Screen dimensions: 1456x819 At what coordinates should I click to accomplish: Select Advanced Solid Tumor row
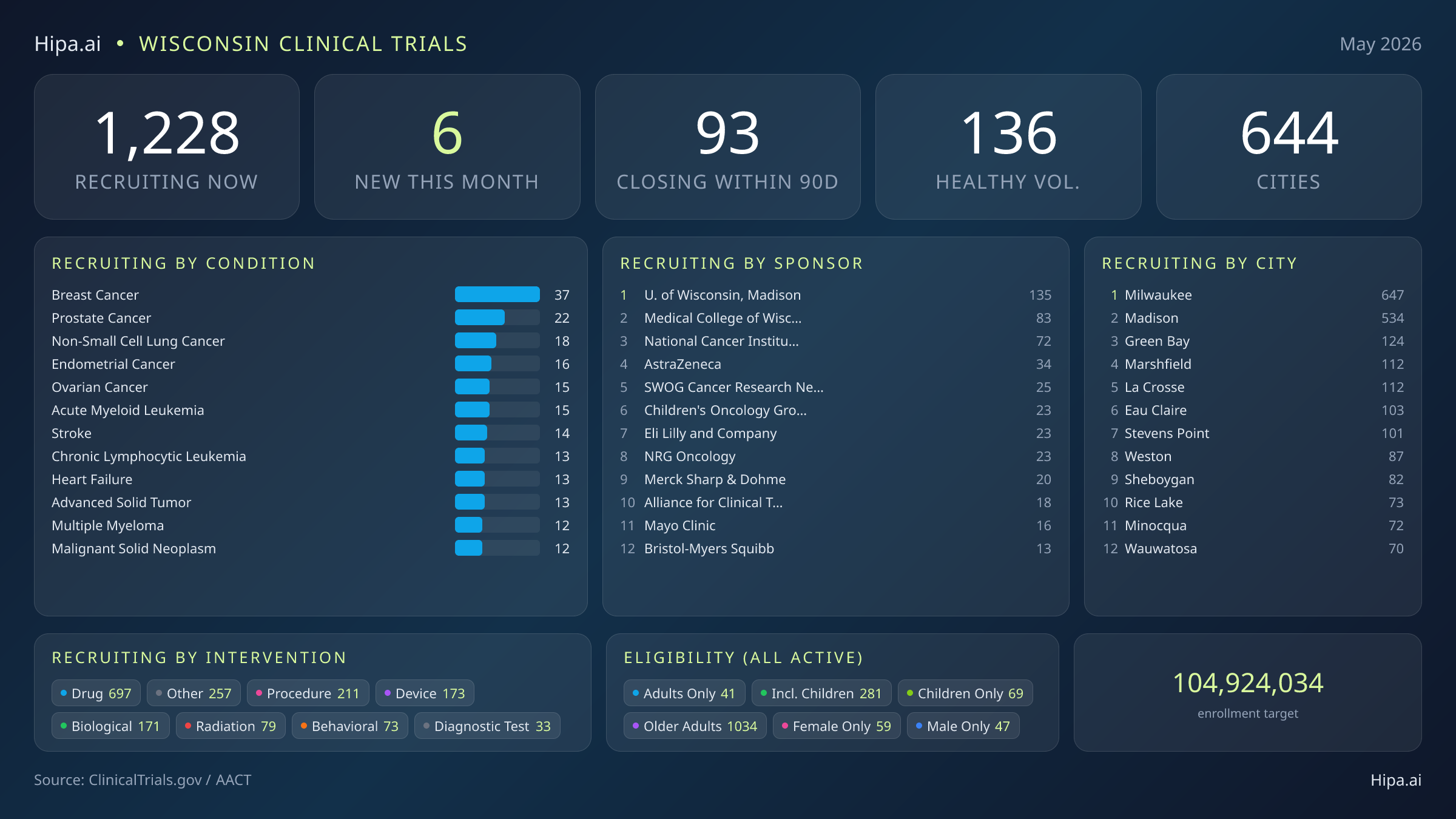pos(311,502)
